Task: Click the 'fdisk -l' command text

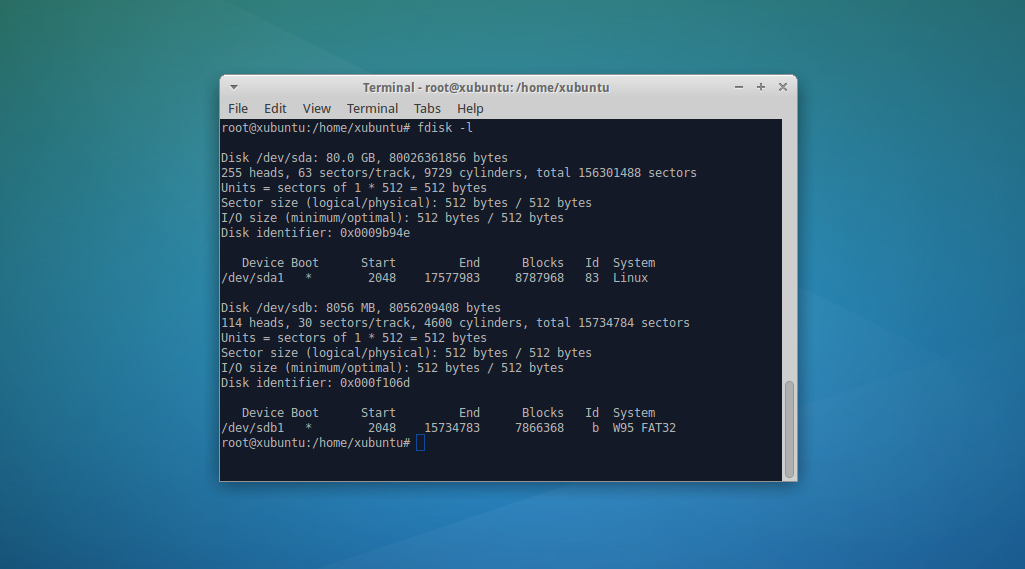Action: click(445, 128)
